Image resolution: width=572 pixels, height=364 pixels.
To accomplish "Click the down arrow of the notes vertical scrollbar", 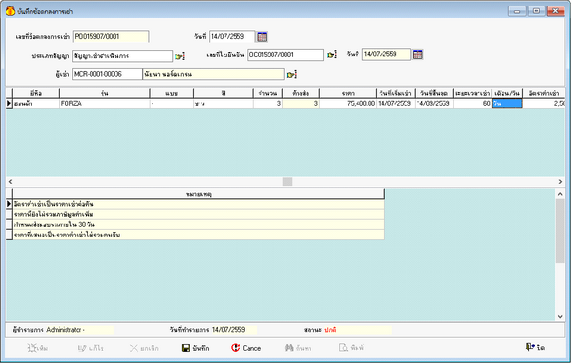I will (560, 317).
